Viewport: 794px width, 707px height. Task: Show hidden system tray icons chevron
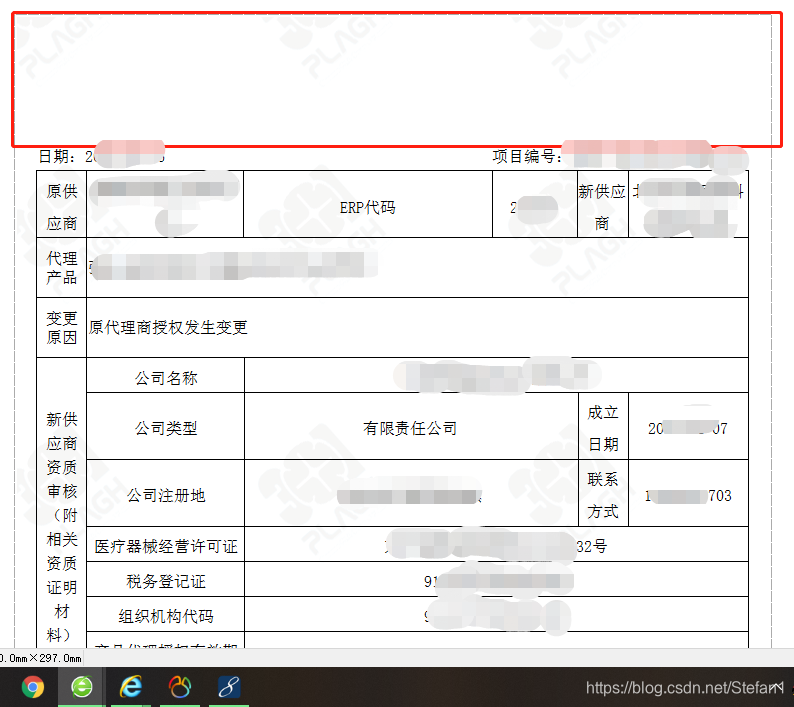click(x=777, y=687)
